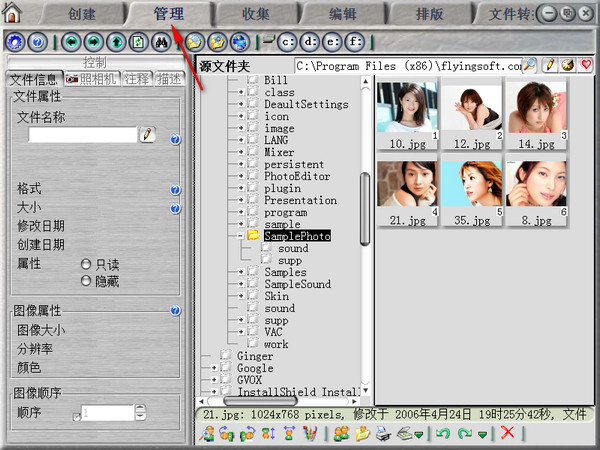600x450 pixels.
Task: Open the 收集 tab
Action: point(255,13)
